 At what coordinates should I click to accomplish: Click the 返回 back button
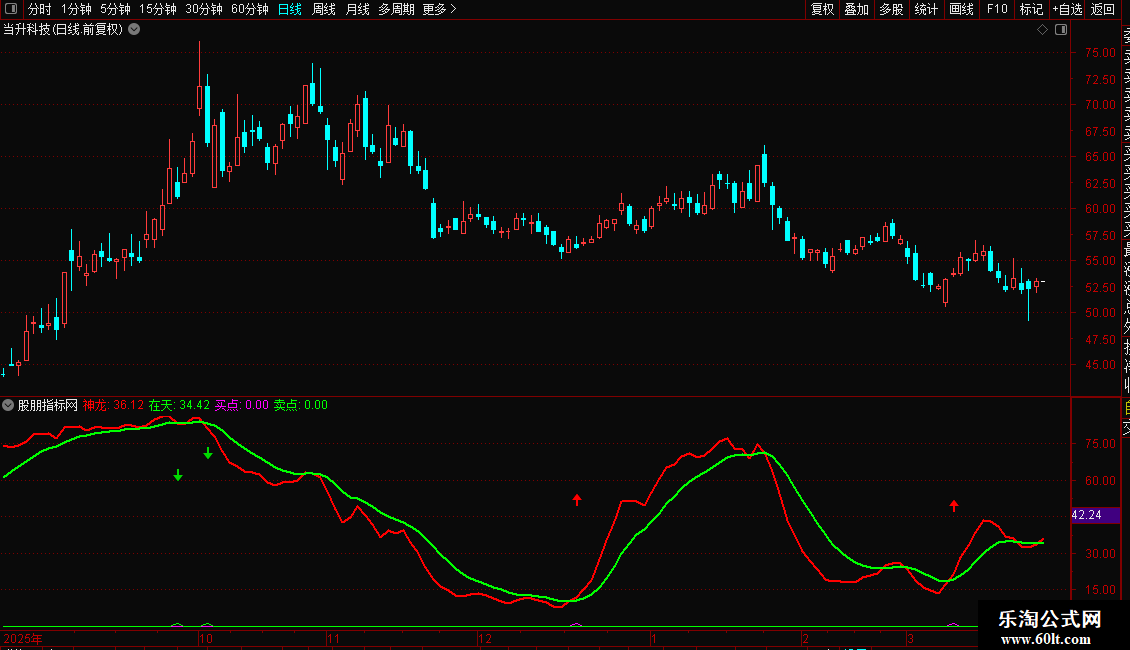pos(1103,9)
